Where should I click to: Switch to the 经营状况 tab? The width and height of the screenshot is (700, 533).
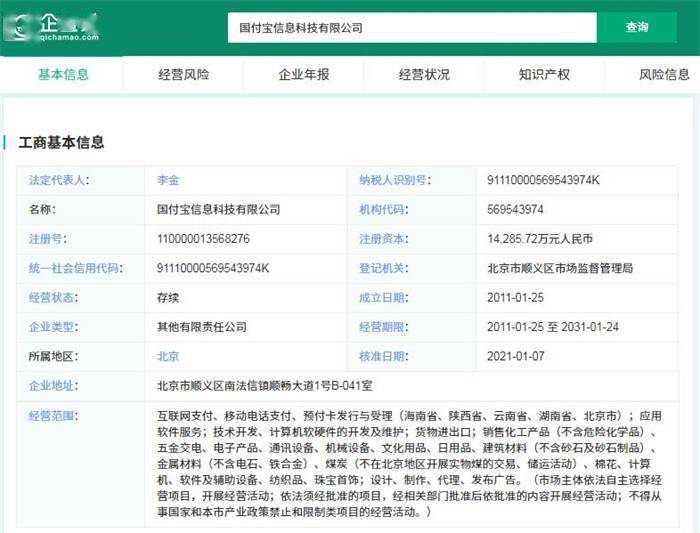pyautogui.click(x=424, y=74)
